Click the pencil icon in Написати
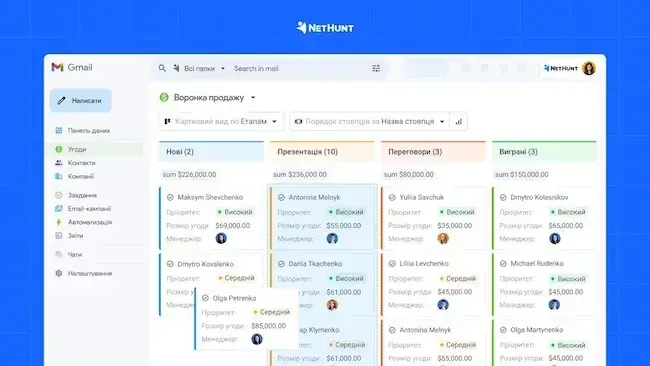The height and width of the screenshot is (366, 650). point(61,100)
